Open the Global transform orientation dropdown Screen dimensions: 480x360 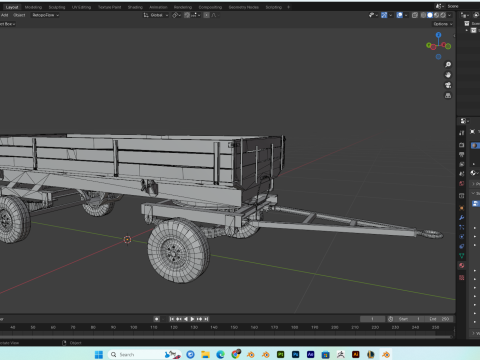point(156,15)
